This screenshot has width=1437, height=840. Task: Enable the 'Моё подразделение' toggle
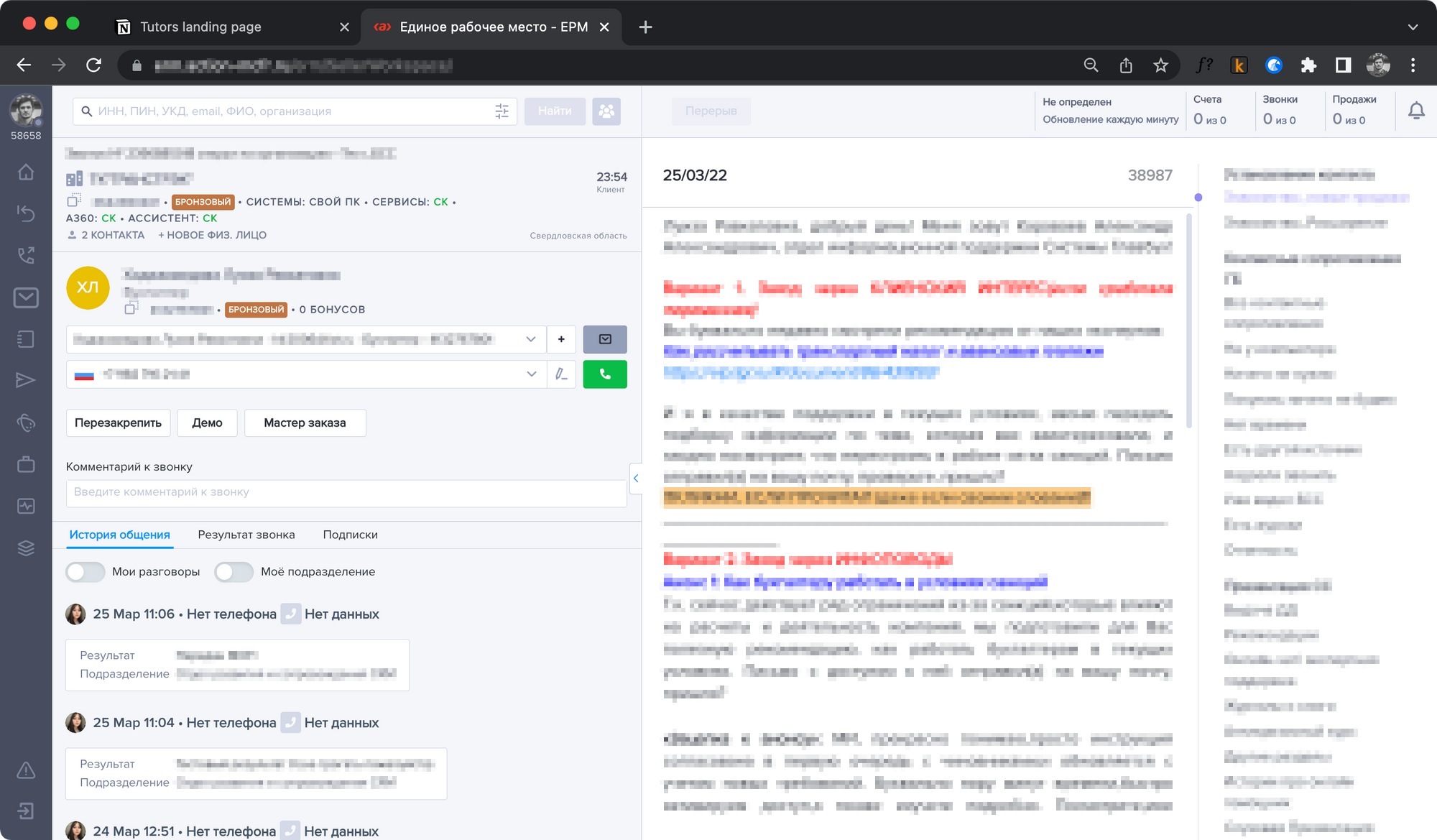pos(234,571)
